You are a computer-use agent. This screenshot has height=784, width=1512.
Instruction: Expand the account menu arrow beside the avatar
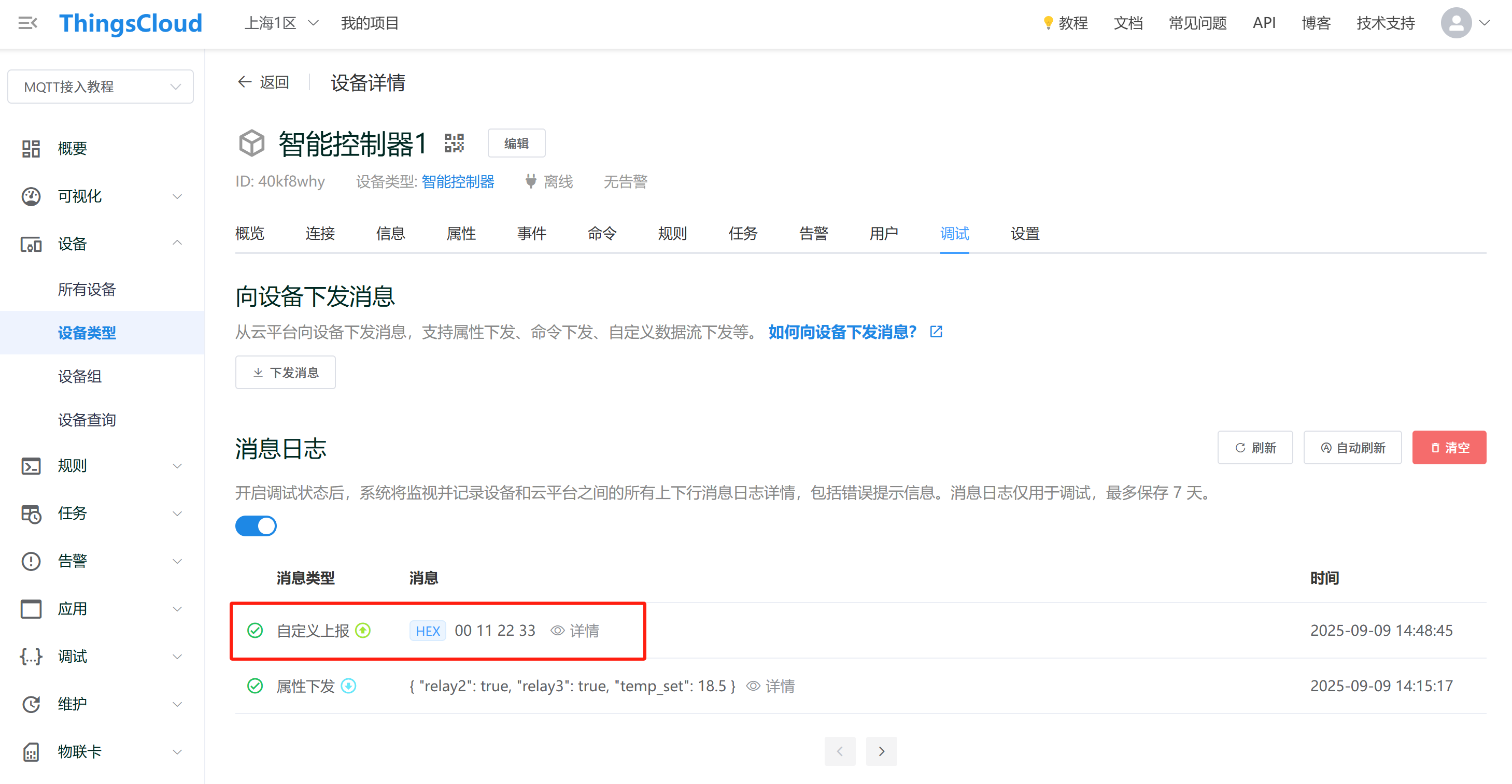(x=1485, y=23)
